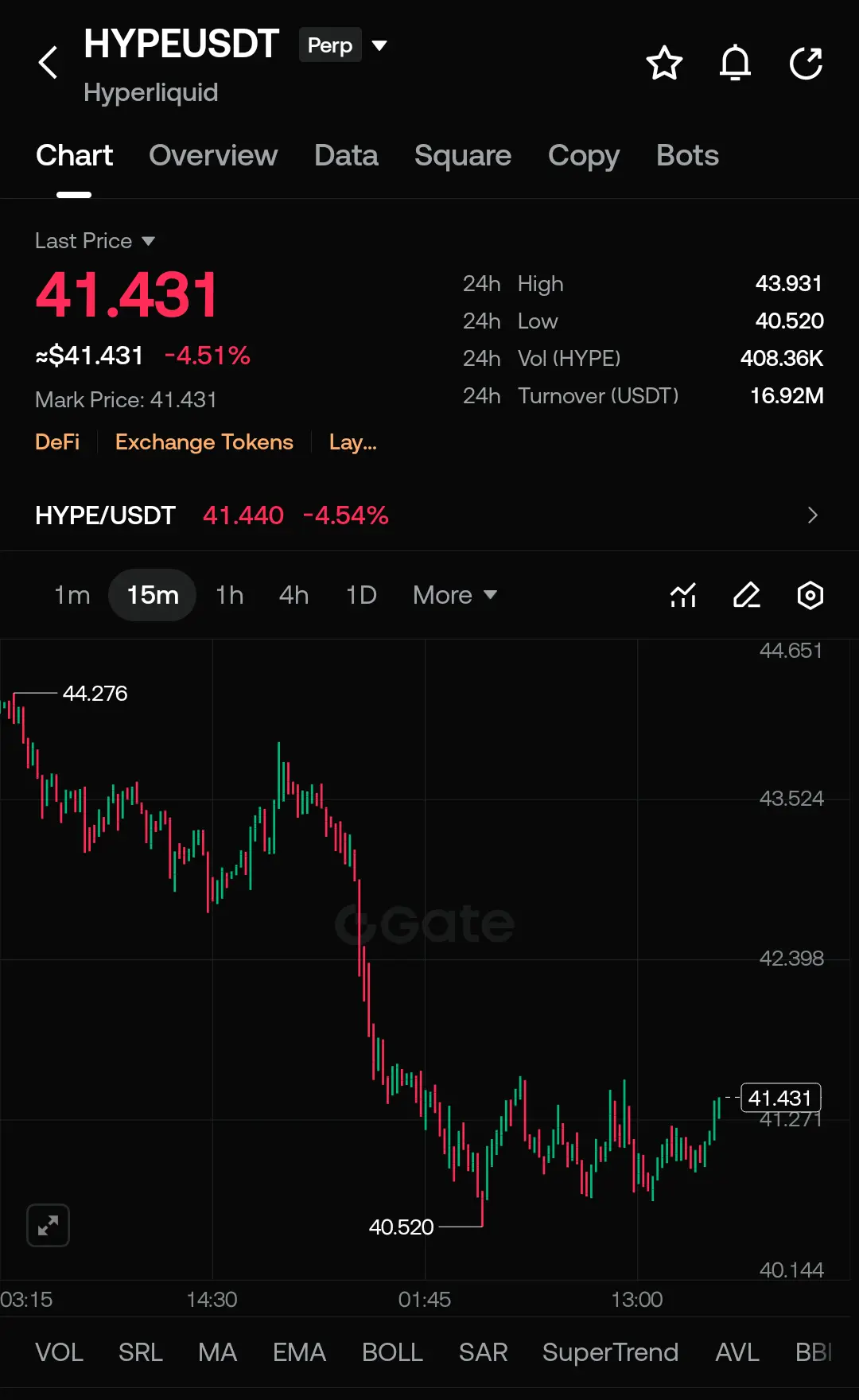Image resolution: width=859 pixels, height=1400 pixels.
Task: Tap the Hyperliquid subtitle
Action: (x=151, y=93)
